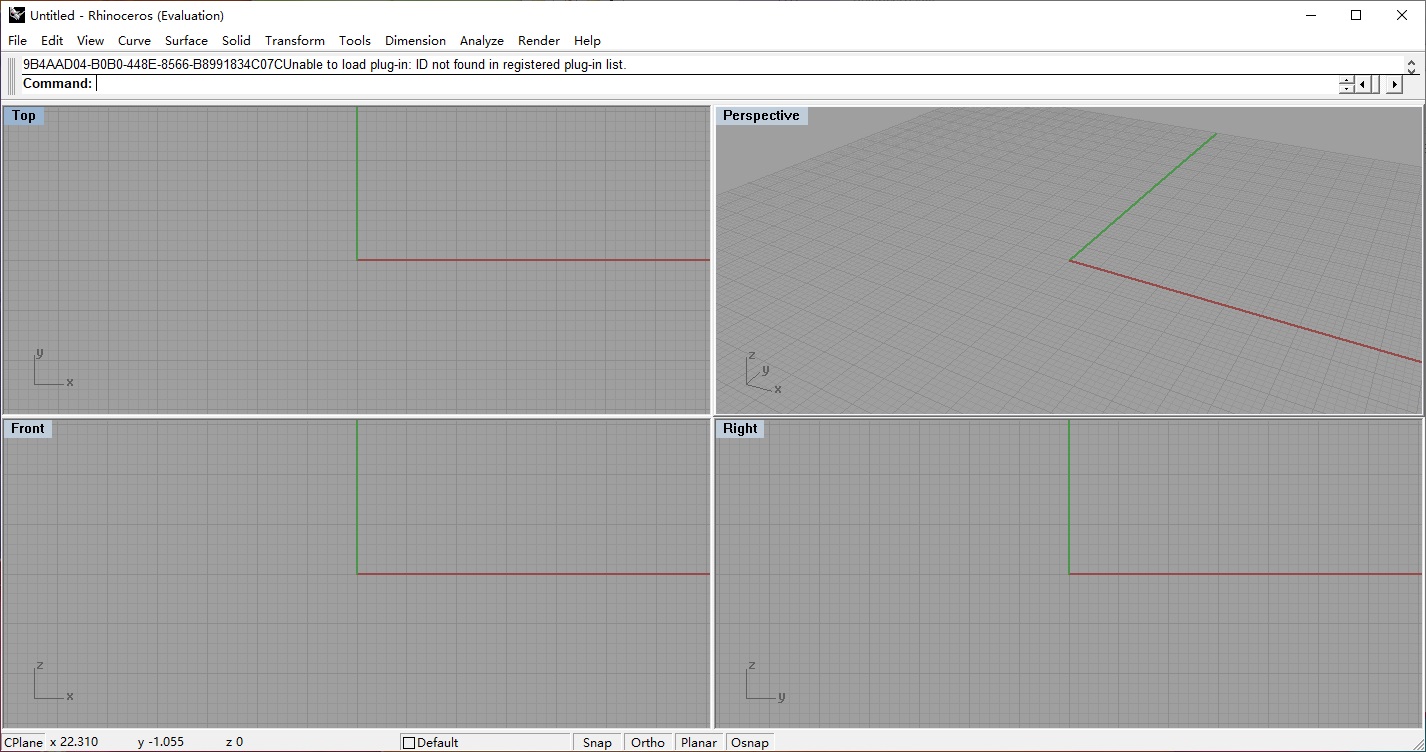Open the Render menu
The image size is (1426, 752).
tap(539, 41)
